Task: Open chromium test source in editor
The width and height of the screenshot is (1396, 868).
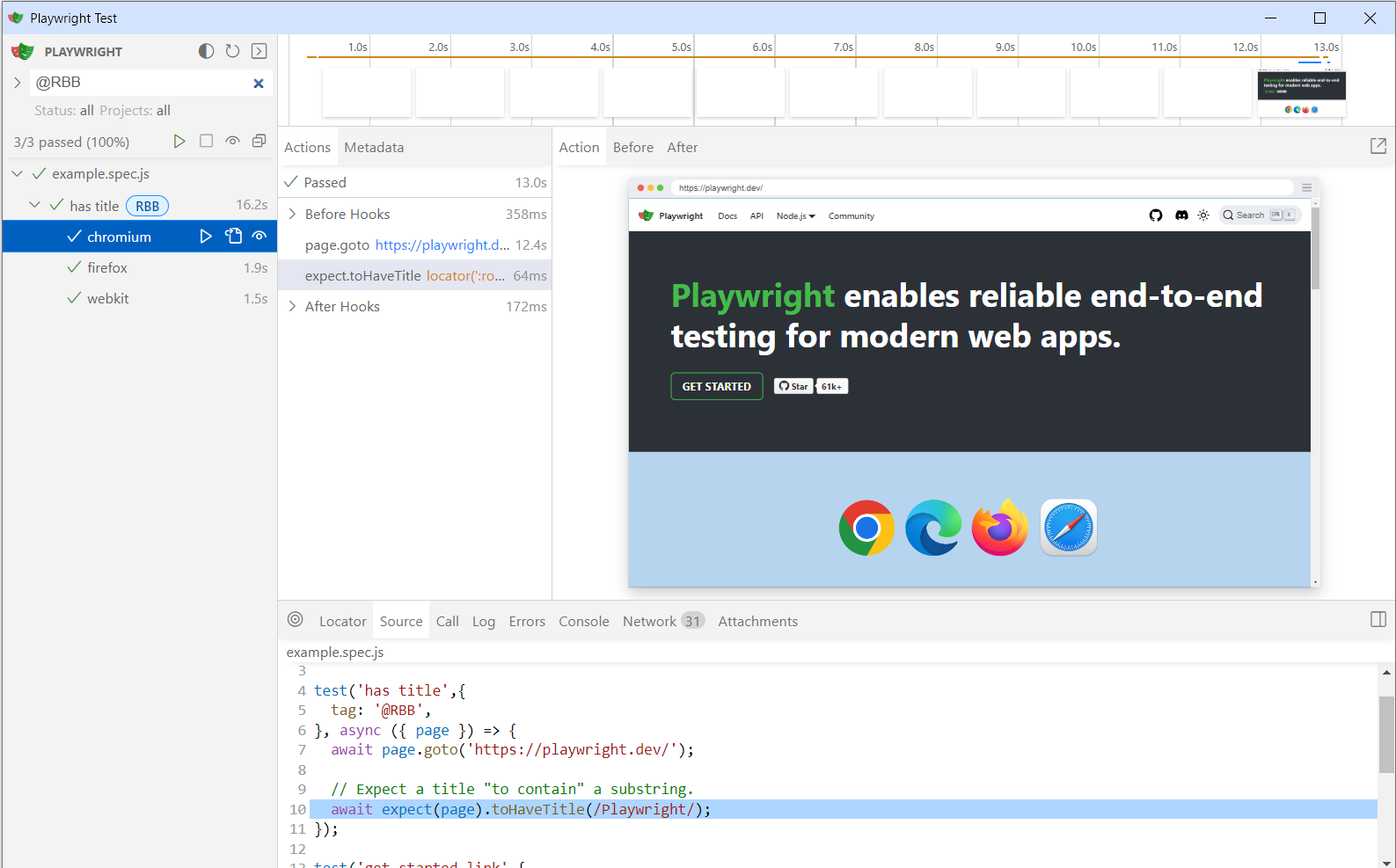Action: tap(233, 237)
